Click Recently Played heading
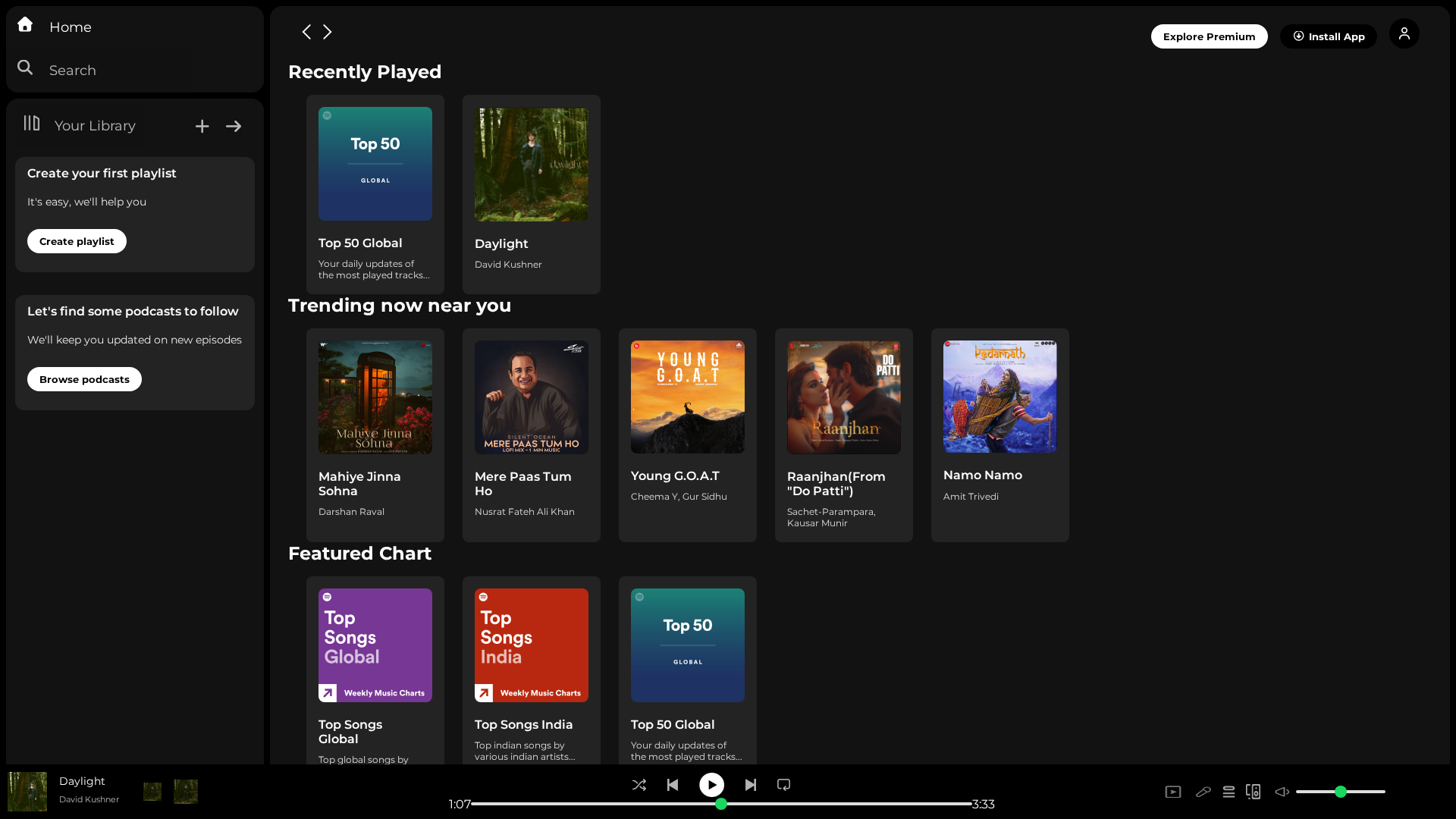This screenshot has width=1456, height=819. (365, 72)
